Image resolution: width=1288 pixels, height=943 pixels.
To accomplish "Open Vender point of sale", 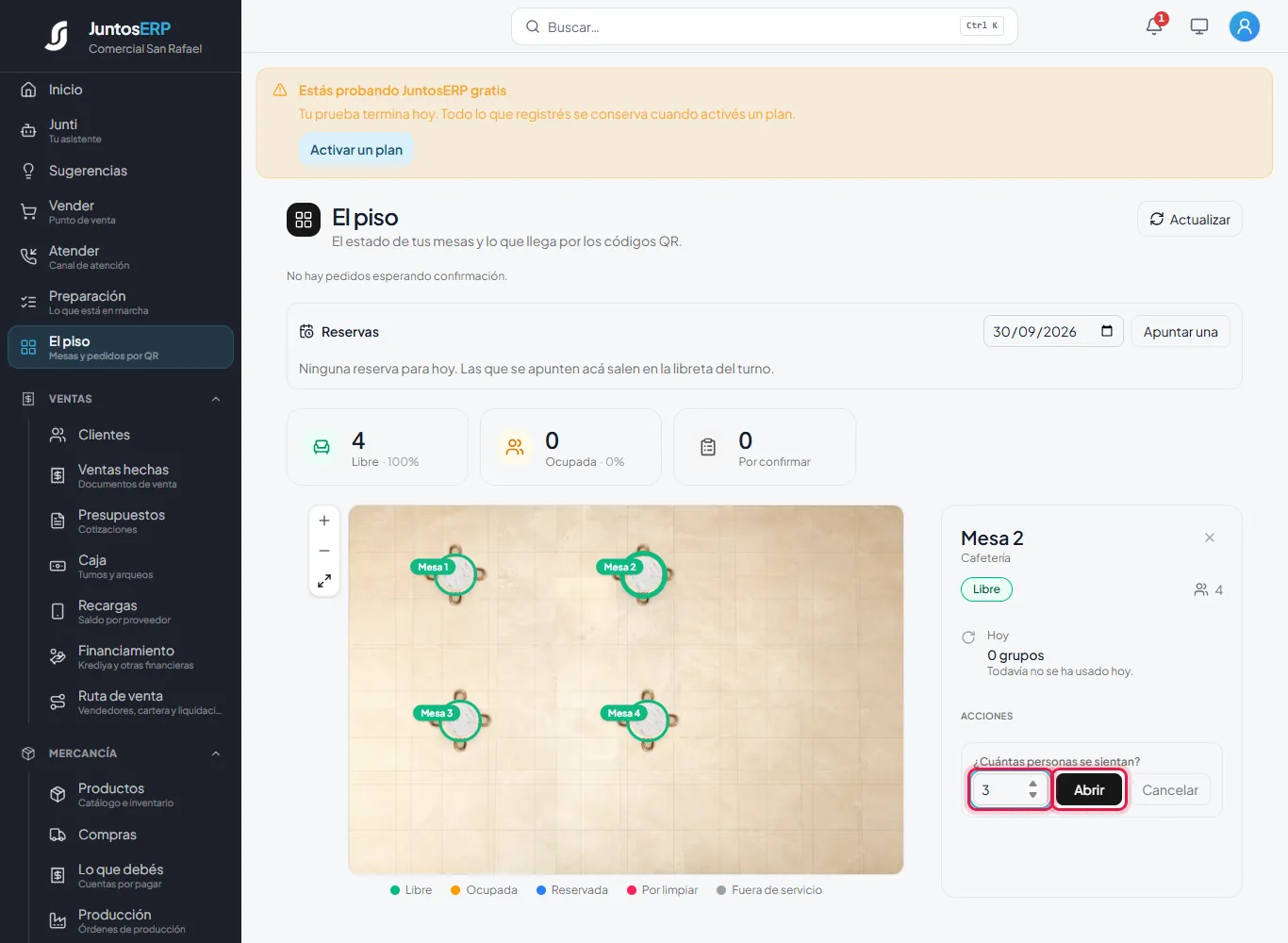I will (121, 211).
